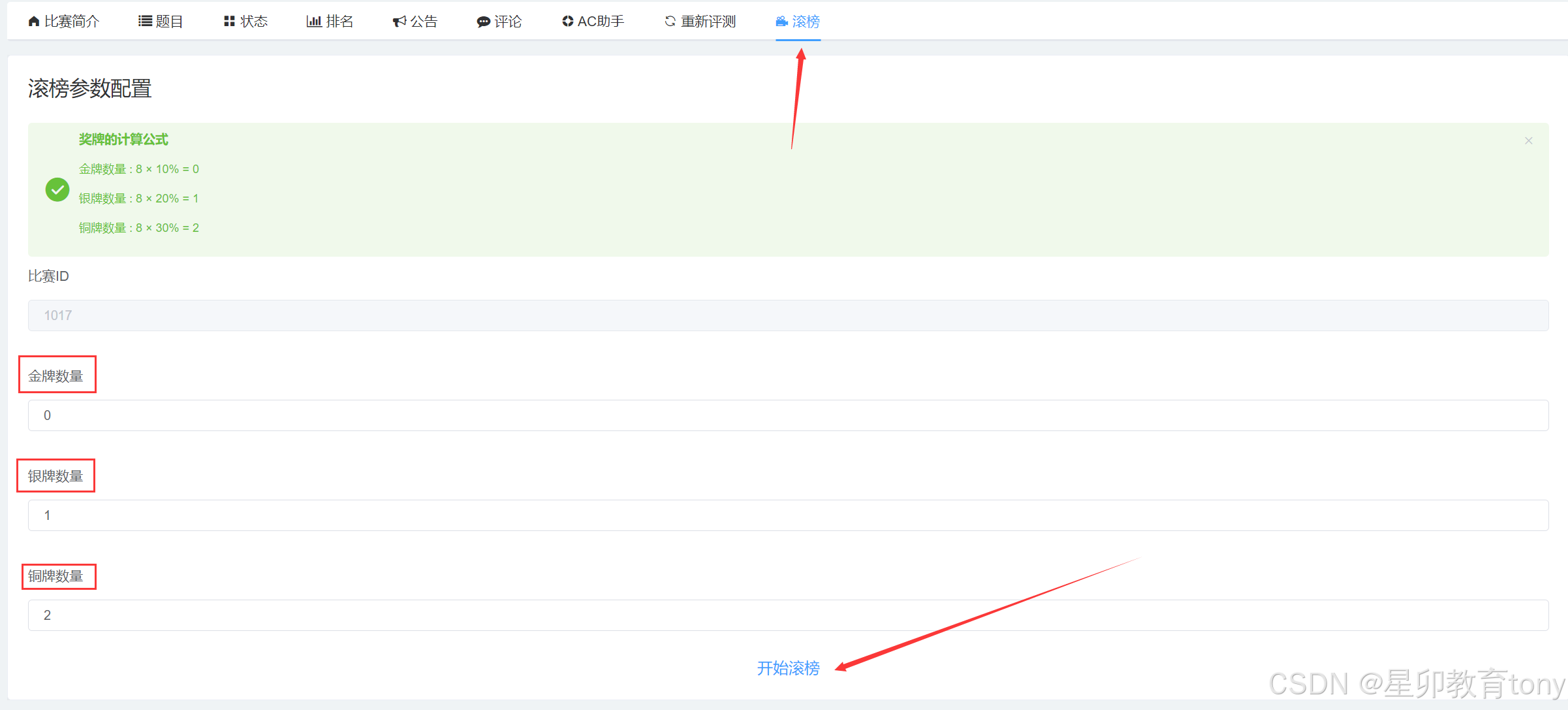
Task: Click the green success checkmark icon
Action: (57, 189)
